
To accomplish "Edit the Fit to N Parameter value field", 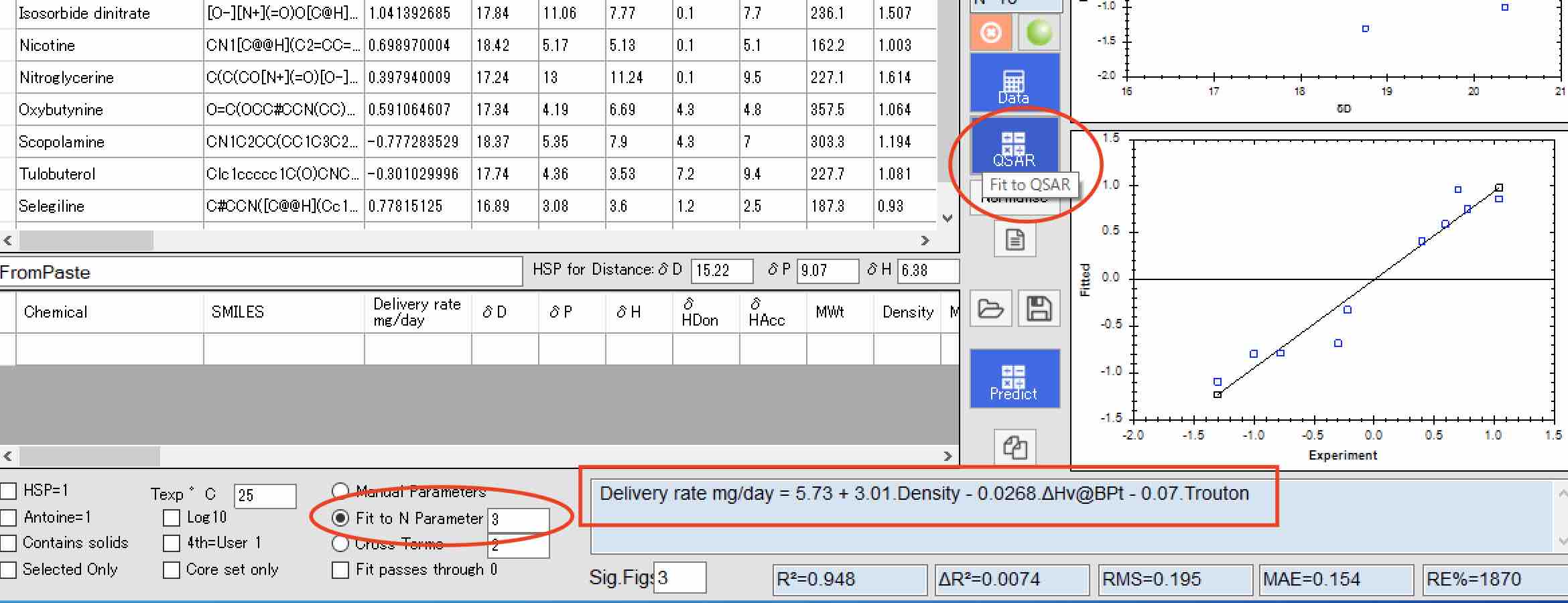I will coord(518,520).
